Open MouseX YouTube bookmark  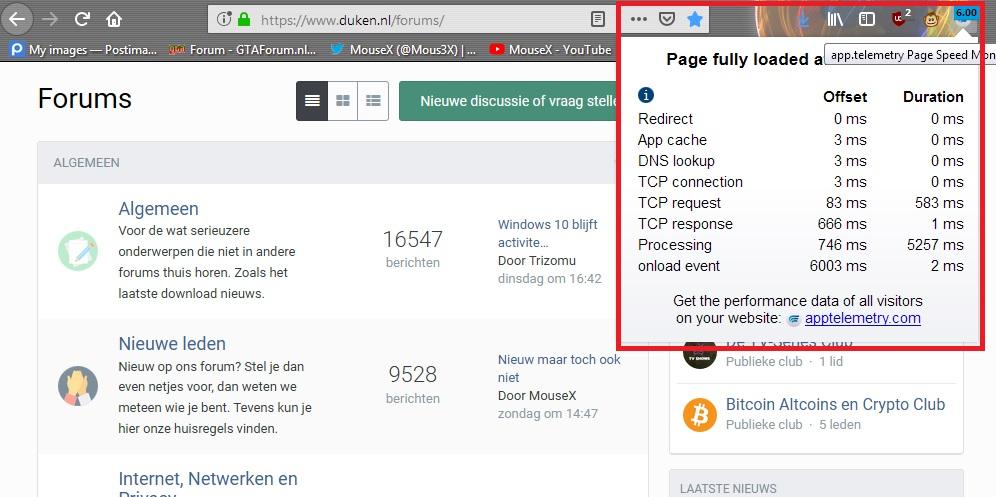(x=550, y=49)
